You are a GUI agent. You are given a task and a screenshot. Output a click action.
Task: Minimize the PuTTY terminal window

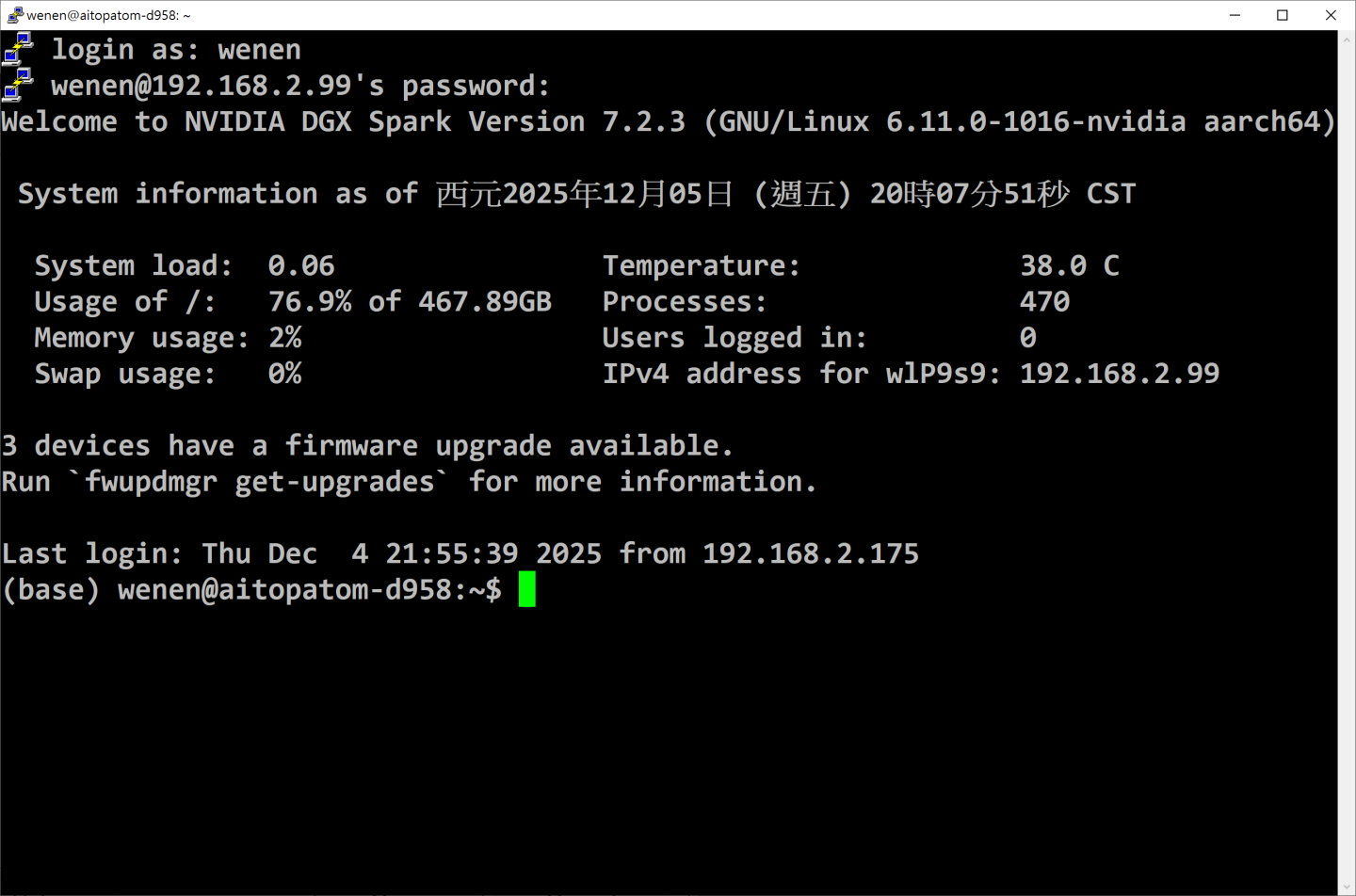(1235, 15)
